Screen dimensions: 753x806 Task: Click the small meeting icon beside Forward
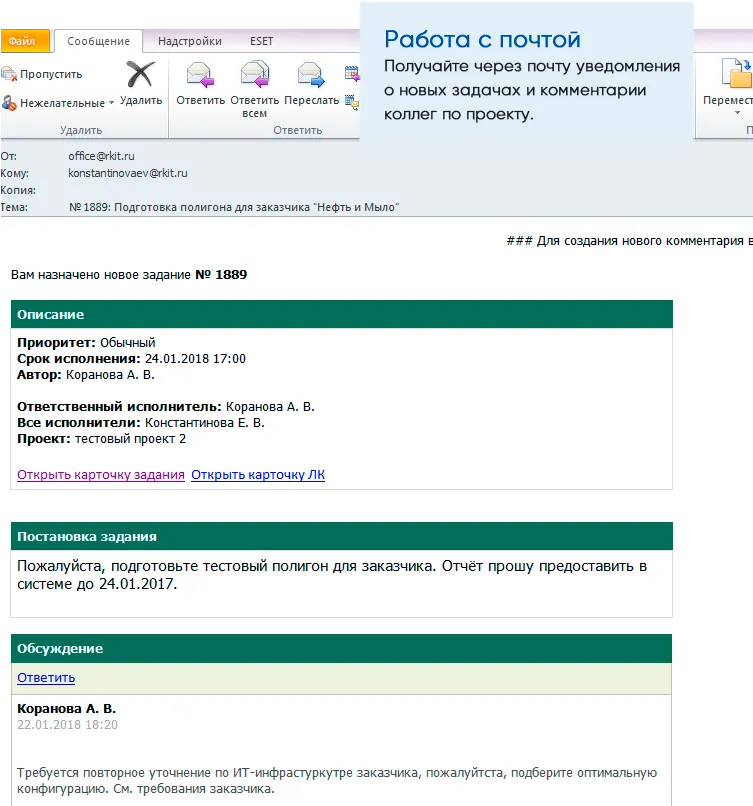351,73
